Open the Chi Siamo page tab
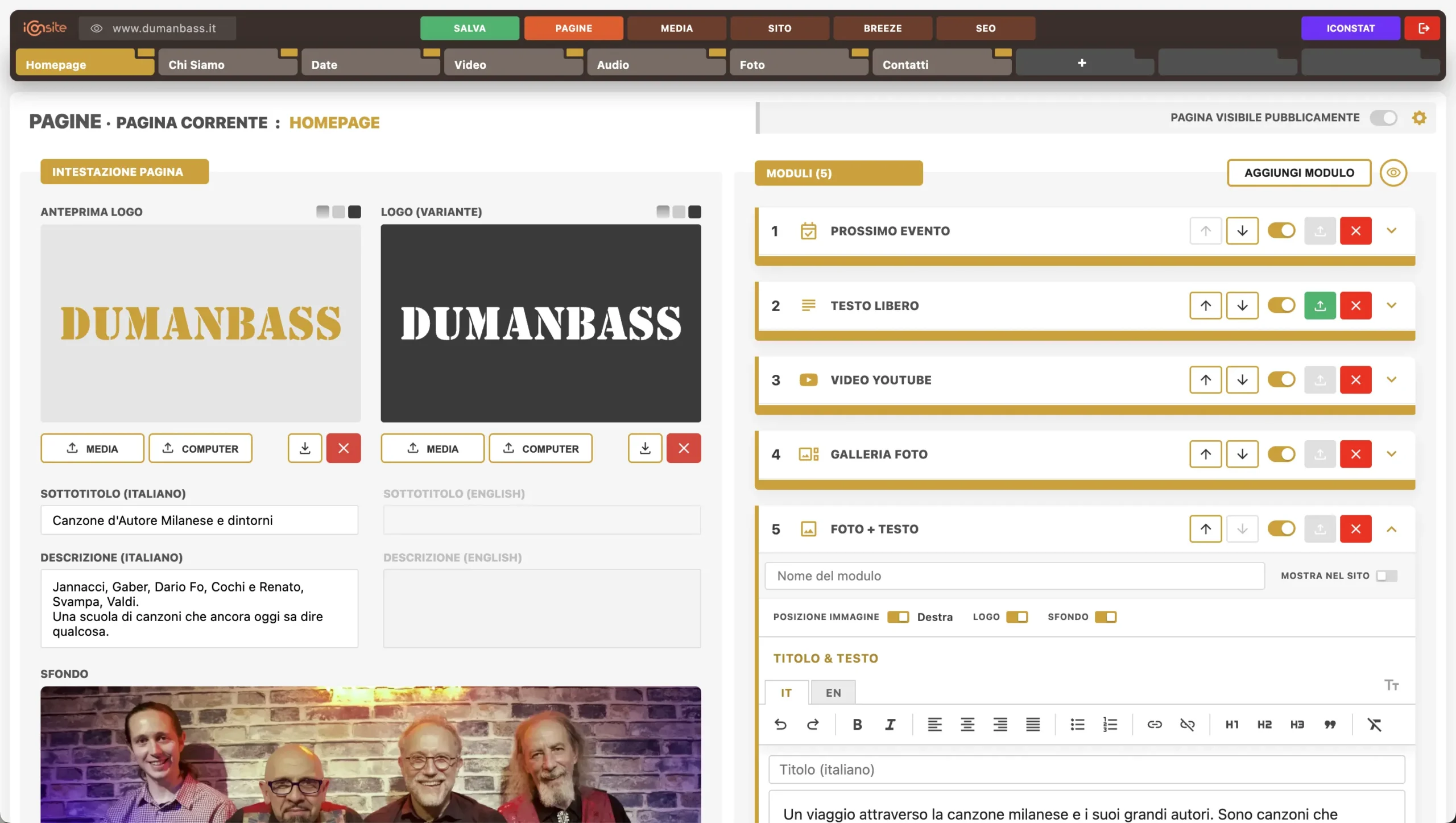 (x=227, y=64)
